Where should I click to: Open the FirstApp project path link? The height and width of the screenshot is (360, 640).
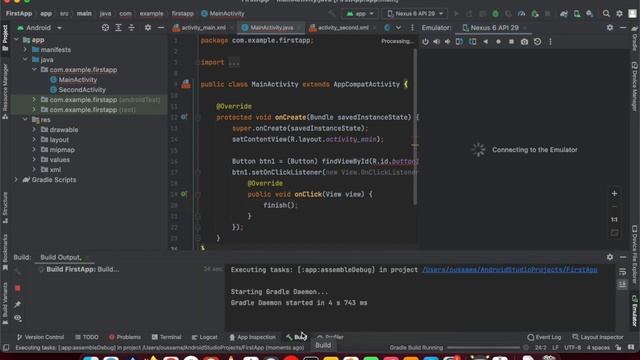[510, 270]
